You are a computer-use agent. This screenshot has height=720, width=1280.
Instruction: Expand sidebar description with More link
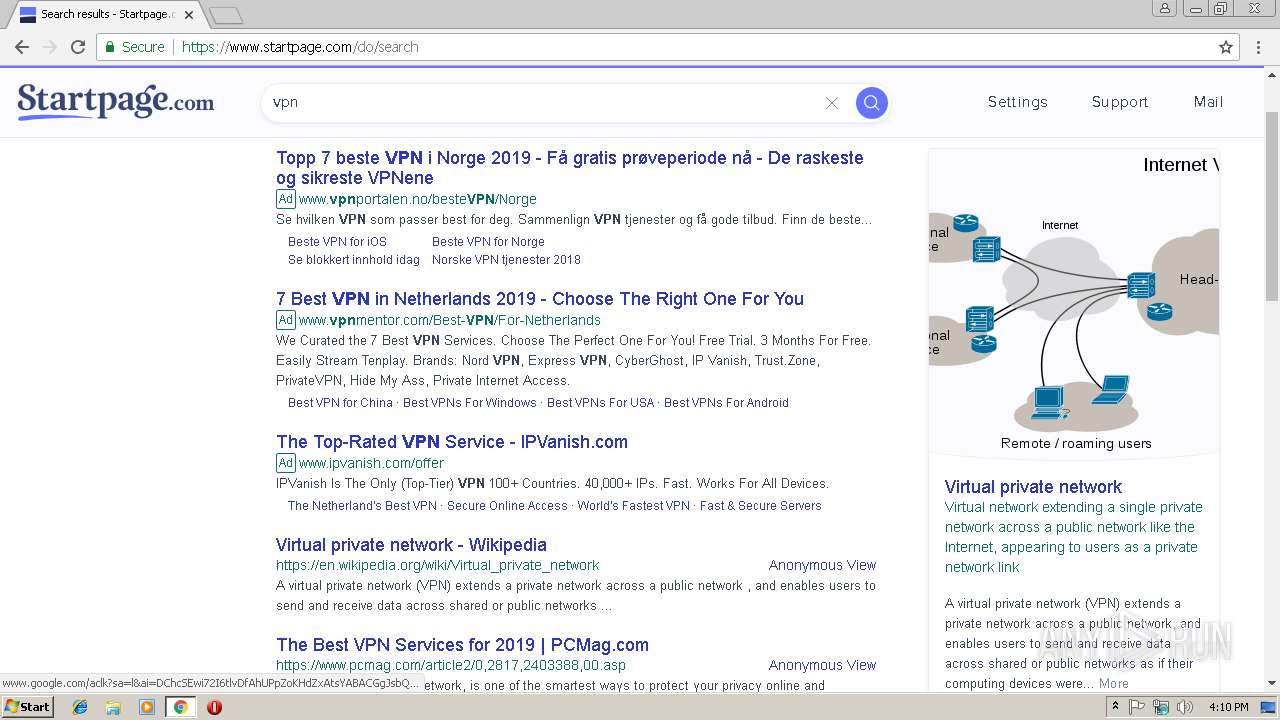click(x=1113, y=684)
